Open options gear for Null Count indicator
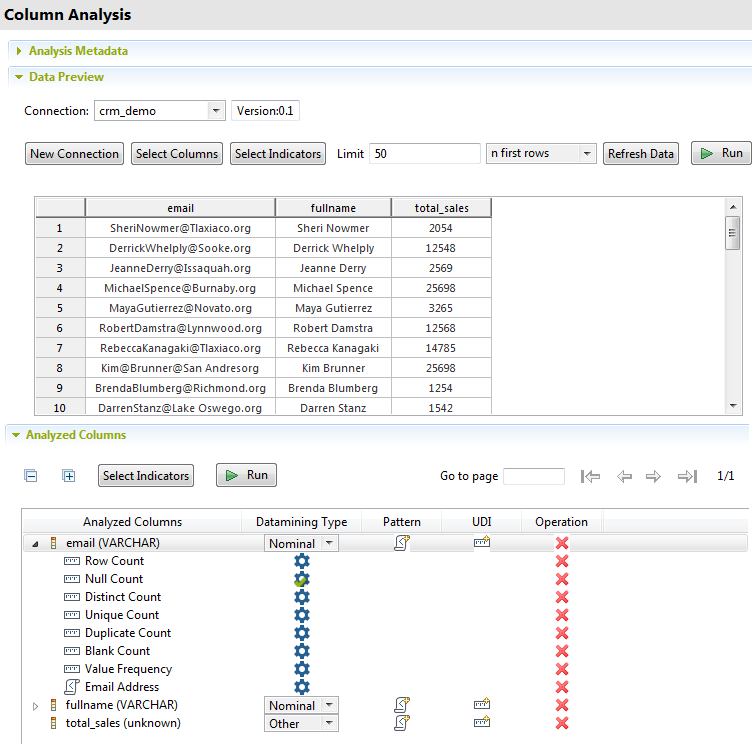Viewport: 752px width, 746px height. point(301,579)
